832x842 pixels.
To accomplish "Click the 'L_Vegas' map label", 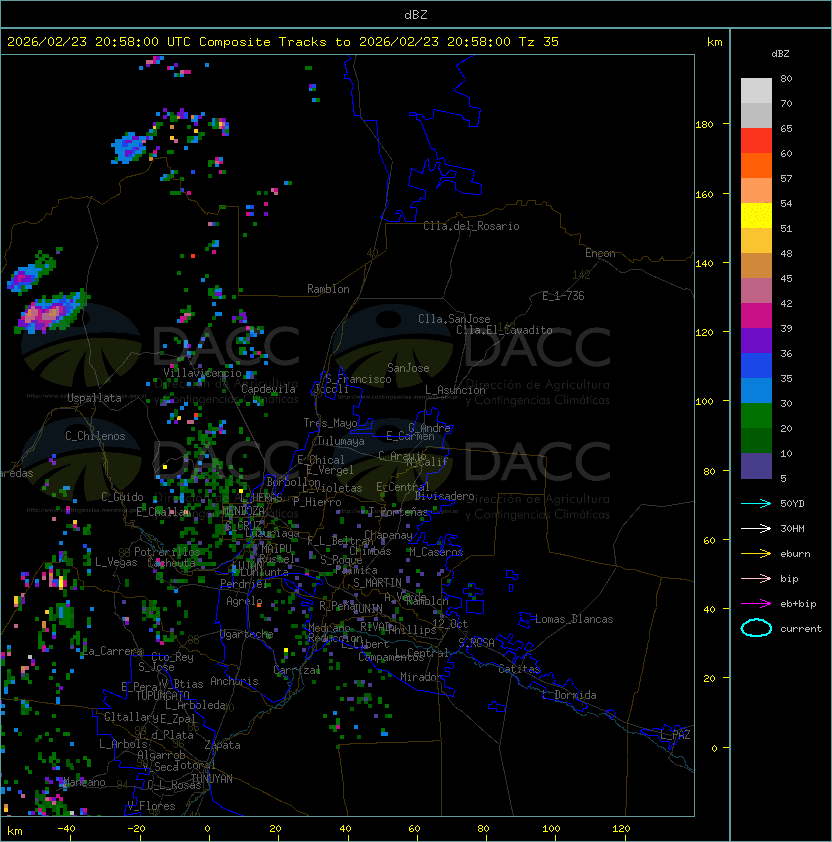I will click(x=116, y=562).
